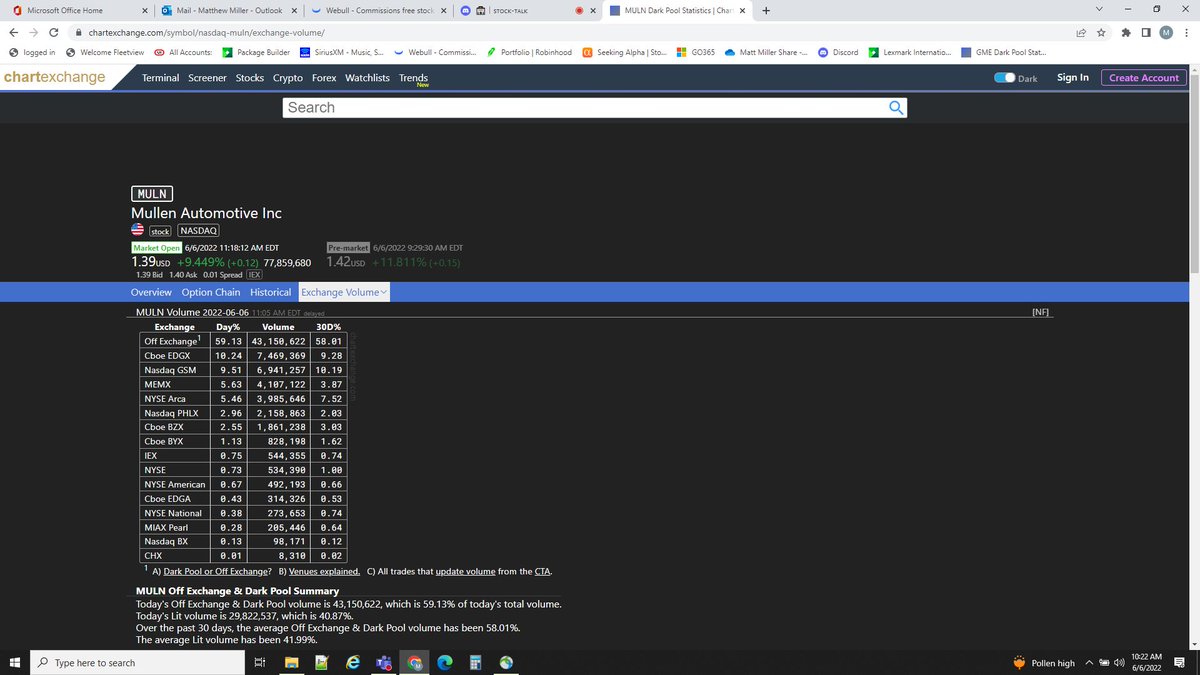Open the Package Builder bookmark

click(256, 52)
